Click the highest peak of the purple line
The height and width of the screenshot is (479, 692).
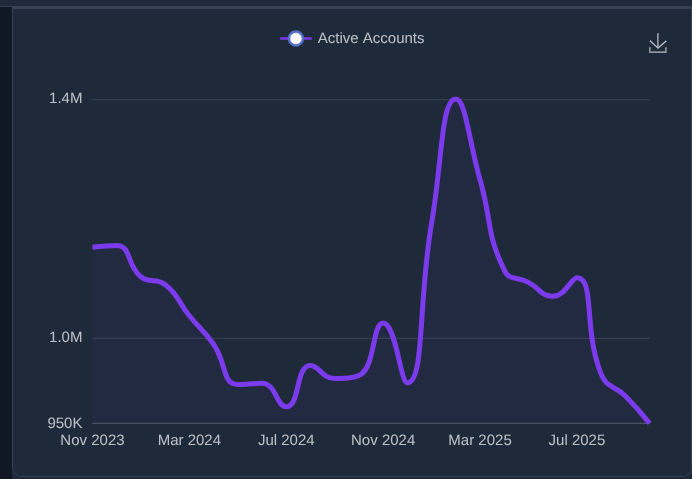(455, 99)
